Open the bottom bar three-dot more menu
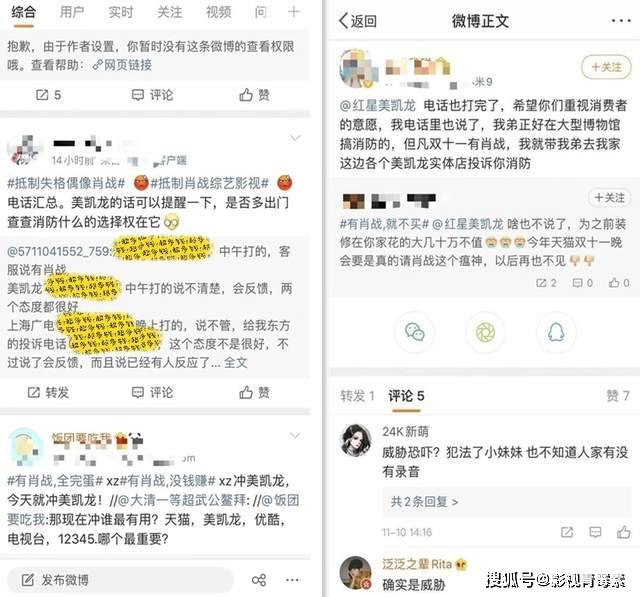 (292, 580)
